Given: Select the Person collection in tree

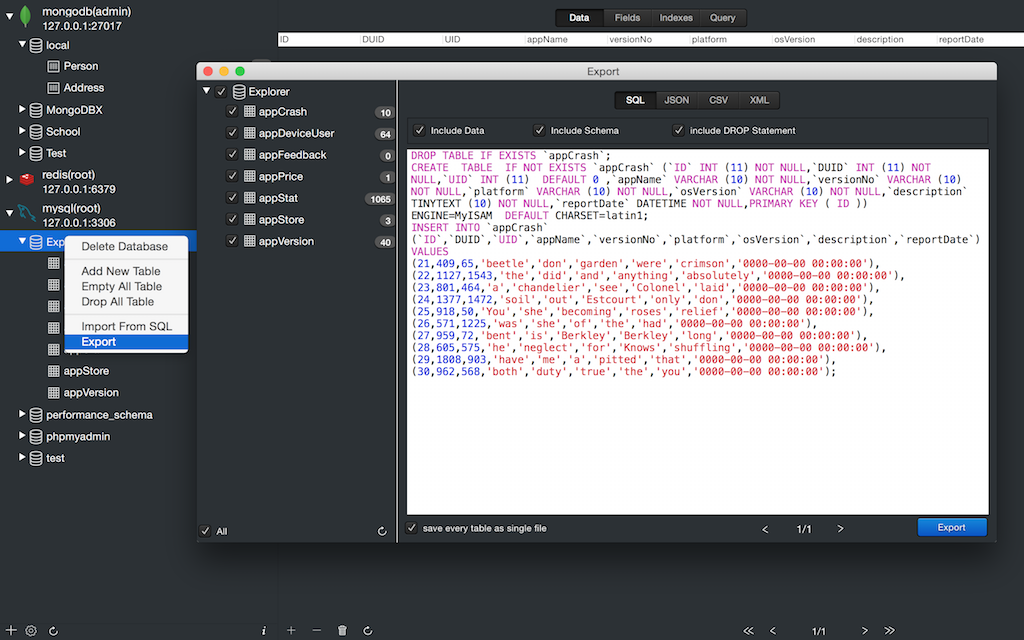Looking at the screenshot, I should (80, 66).
